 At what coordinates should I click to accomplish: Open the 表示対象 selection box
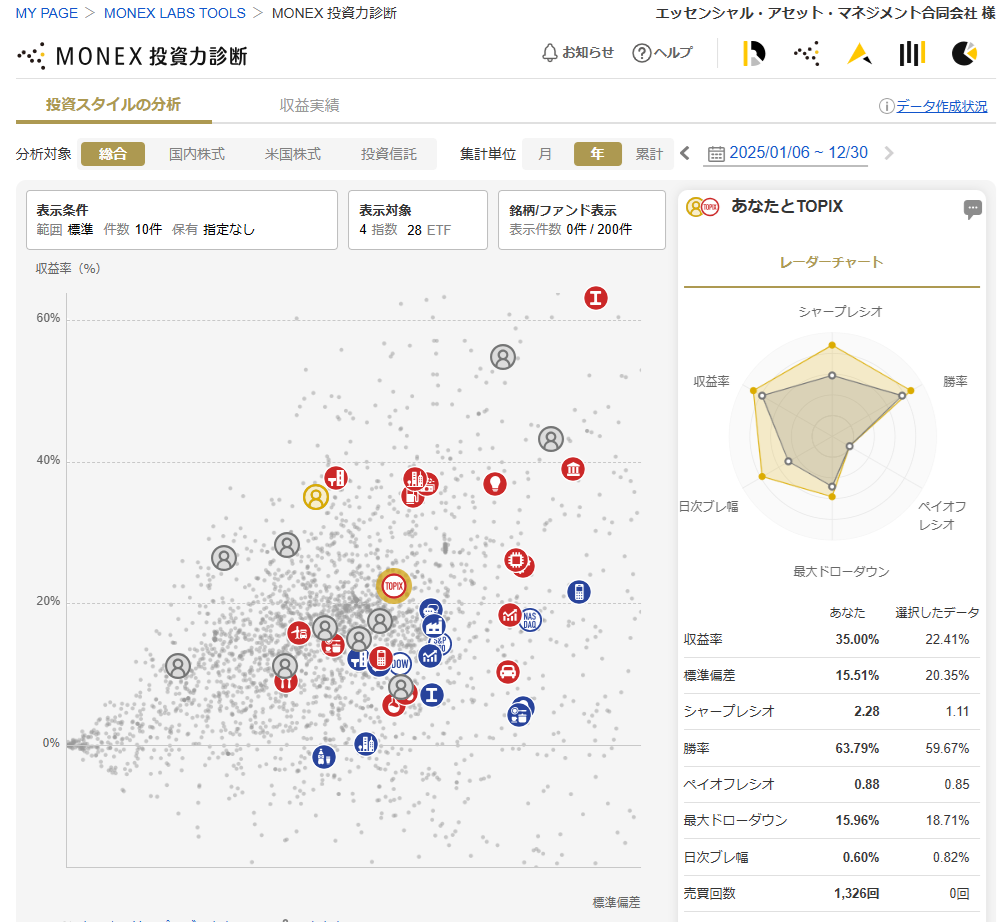point(418,220)
